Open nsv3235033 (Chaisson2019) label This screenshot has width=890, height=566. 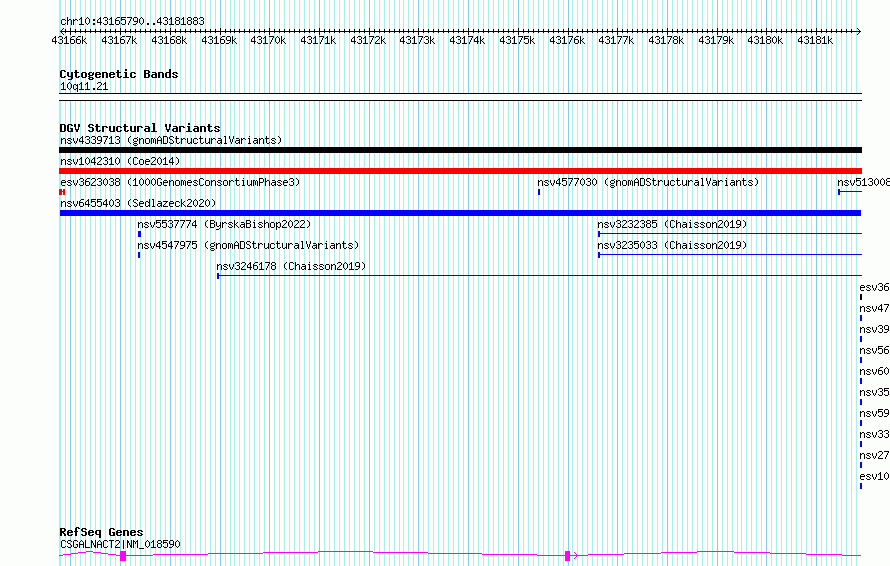coord(672,245)
